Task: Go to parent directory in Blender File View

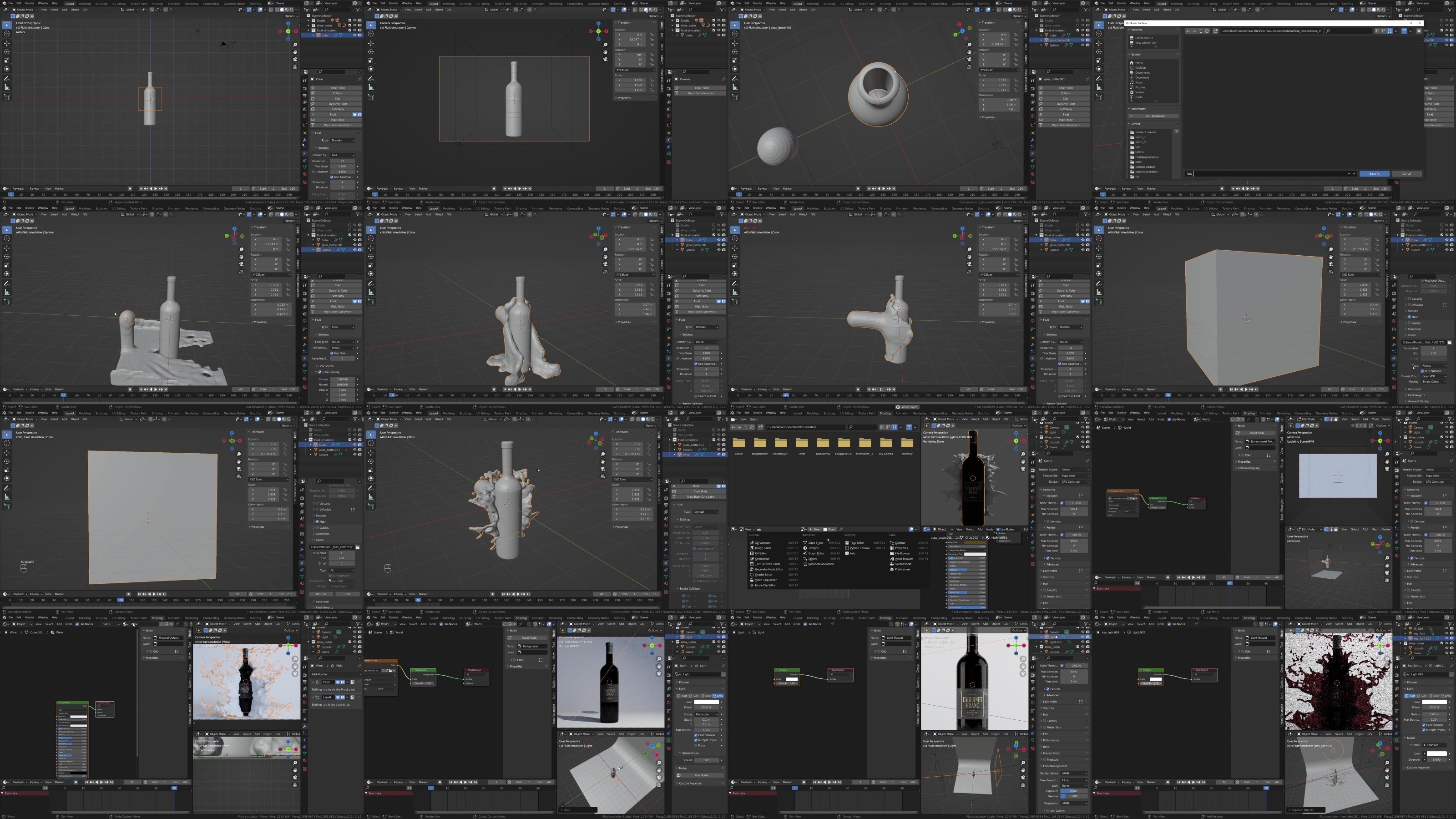Action: pos(1201,31)
